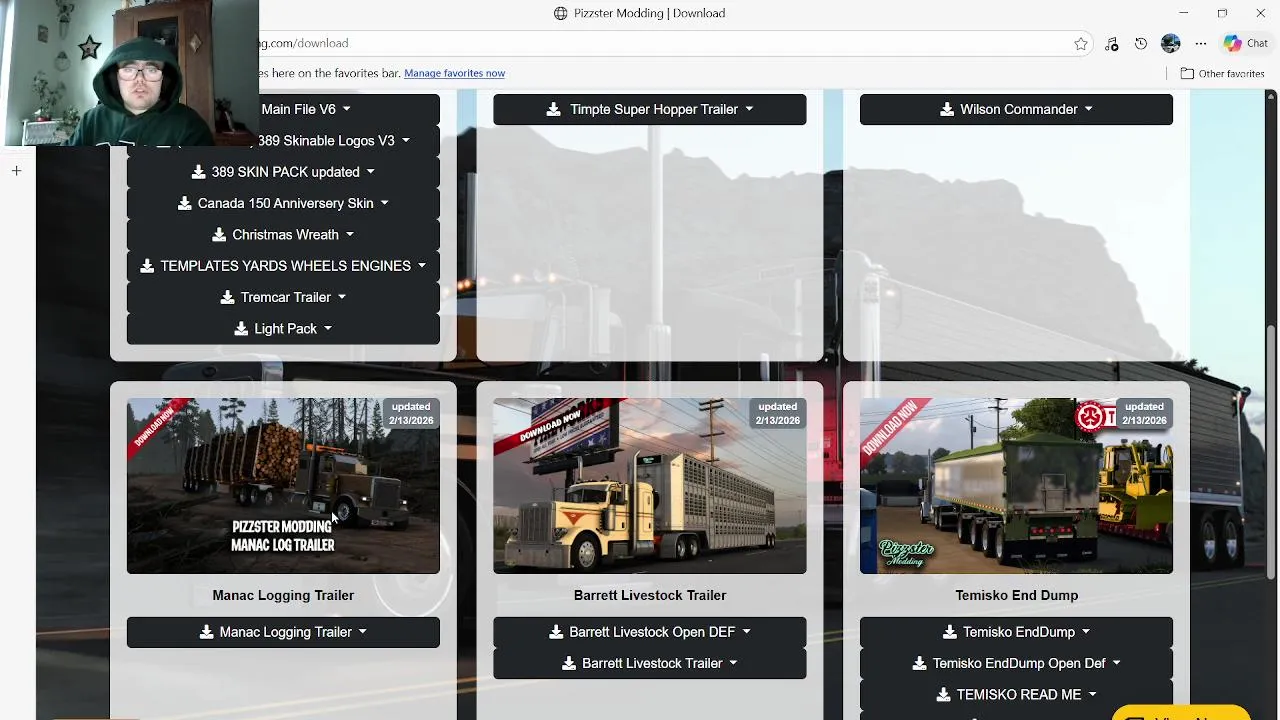
Task: Open browser history icon
Action: click(1141, 44)
